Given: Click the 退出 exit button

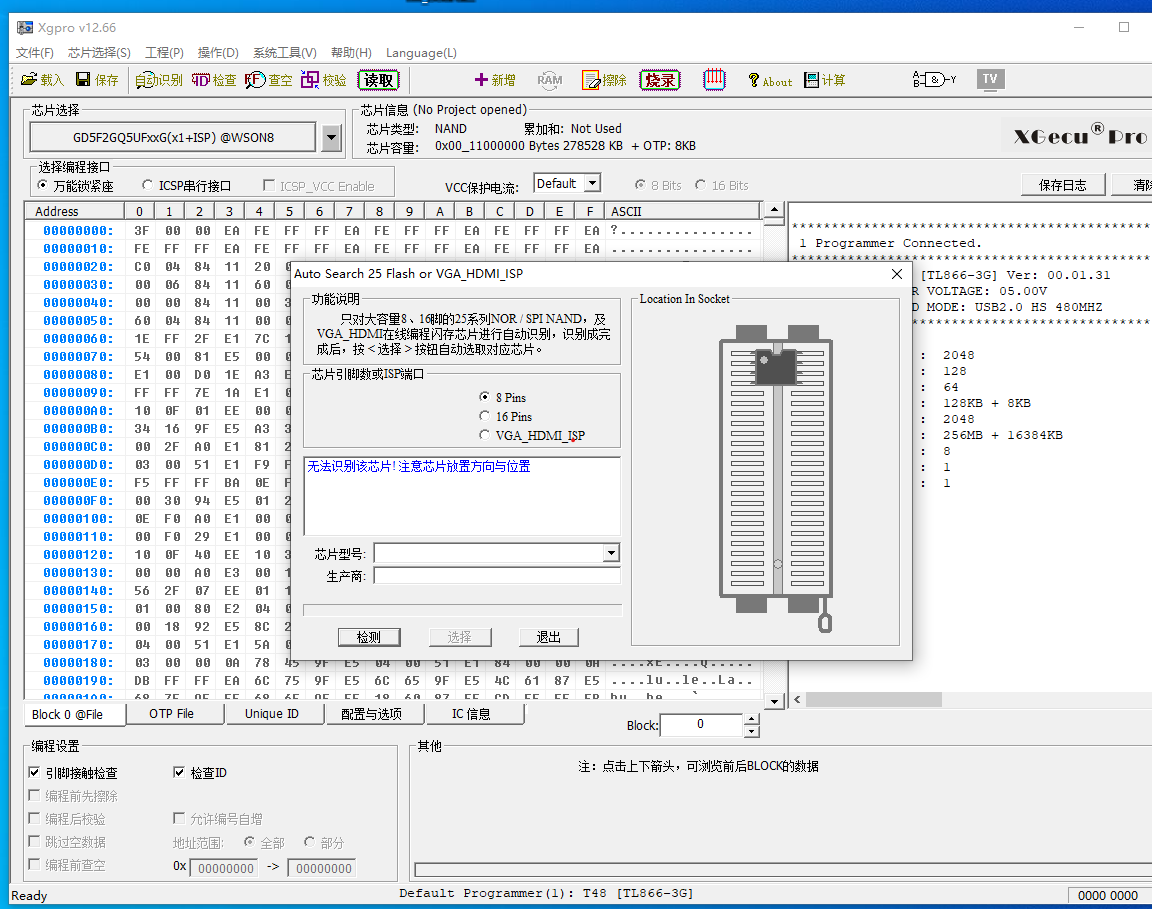Looking at the screenshot, I should tap(548, 637).
